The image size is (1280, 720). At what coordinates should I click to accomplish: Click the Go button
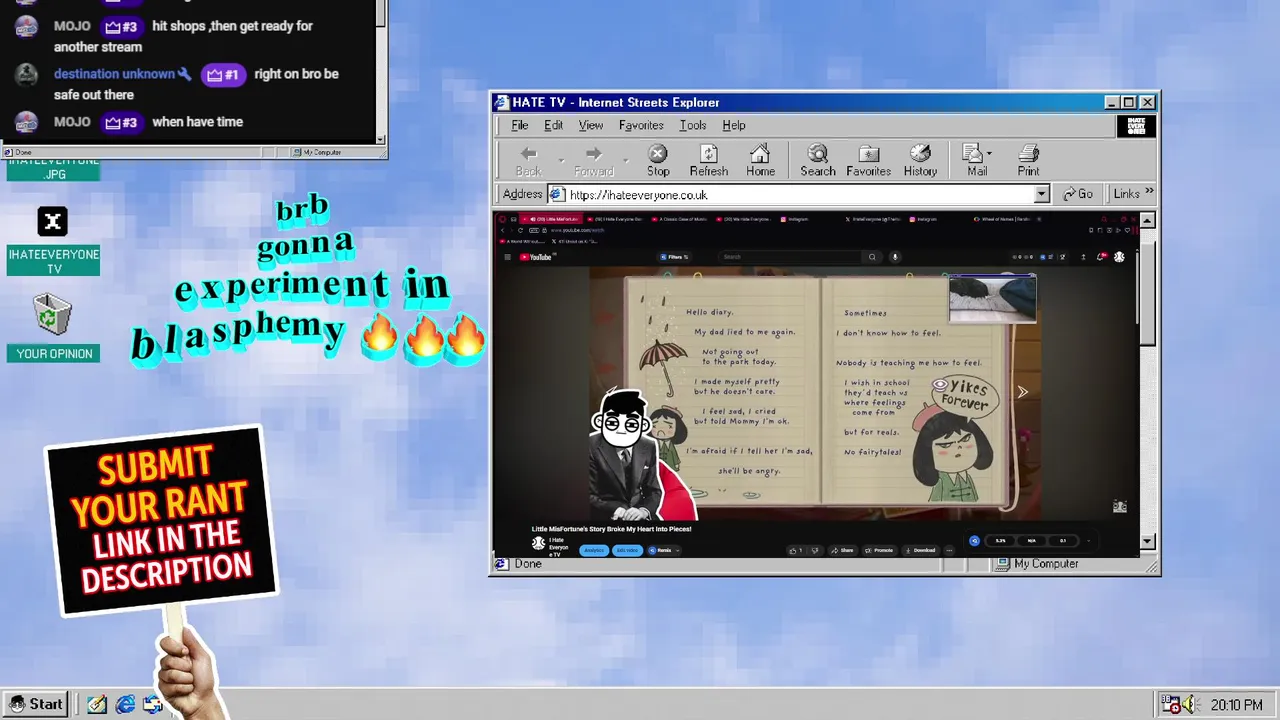(1078, 194)
